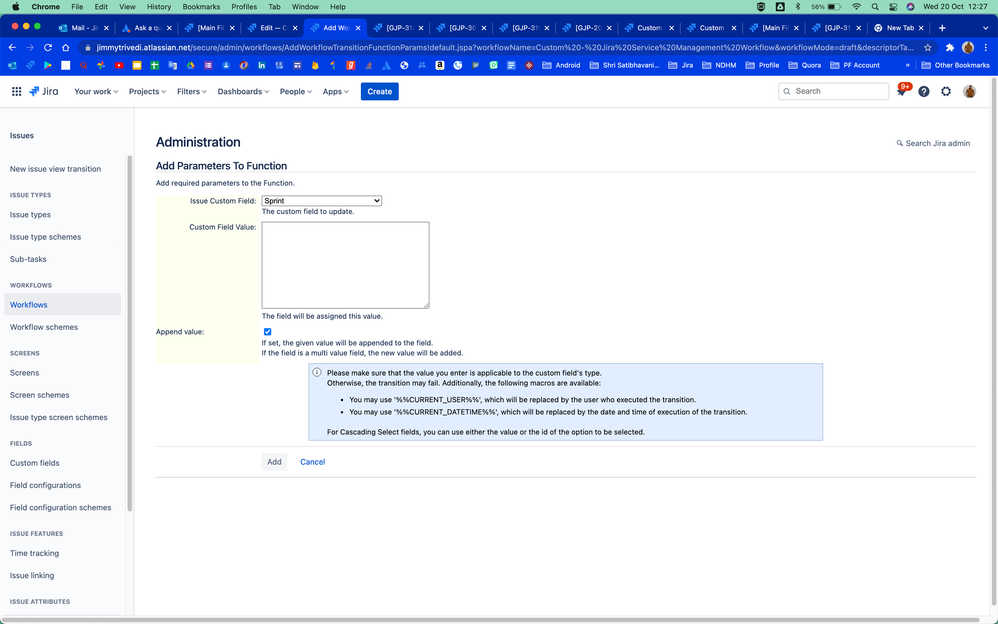Click the Bookmarks menu in the menu bar
This screenshot has height=624, width=998.
pos(200,5)
